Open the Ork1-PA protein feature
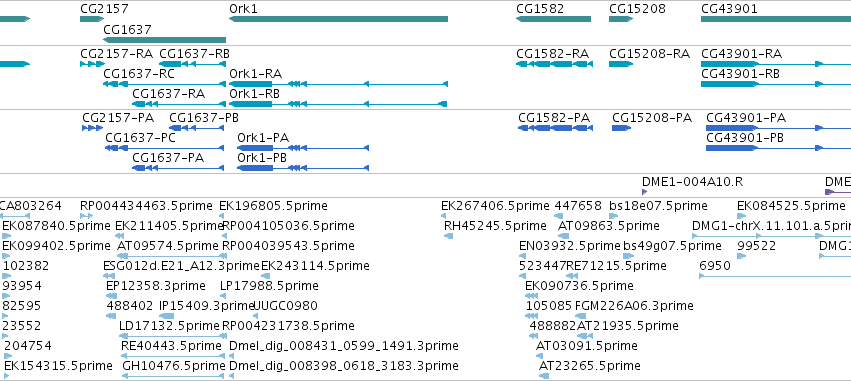The width and height of the screenshot is (851, 381). click(x=303, y=148)
